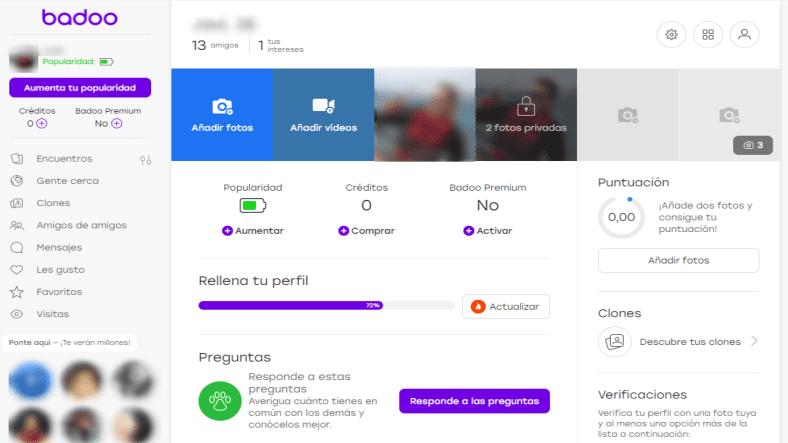Click the Mensajes chat bubble icon
Image resolution: width=788 pixels, height=443 pixels.
17,248
